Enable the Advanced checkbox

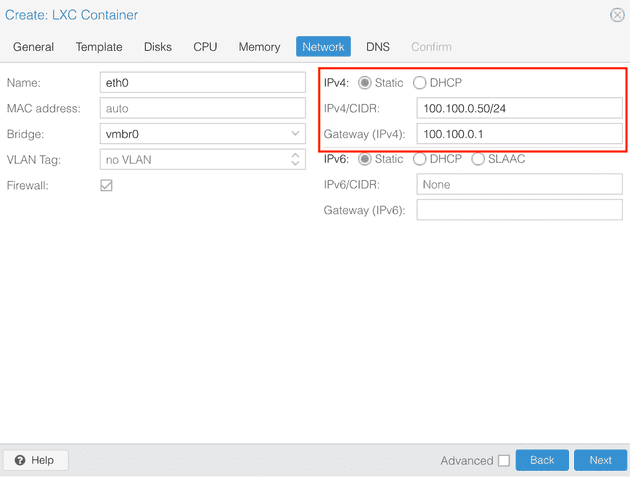pos(504,461)
